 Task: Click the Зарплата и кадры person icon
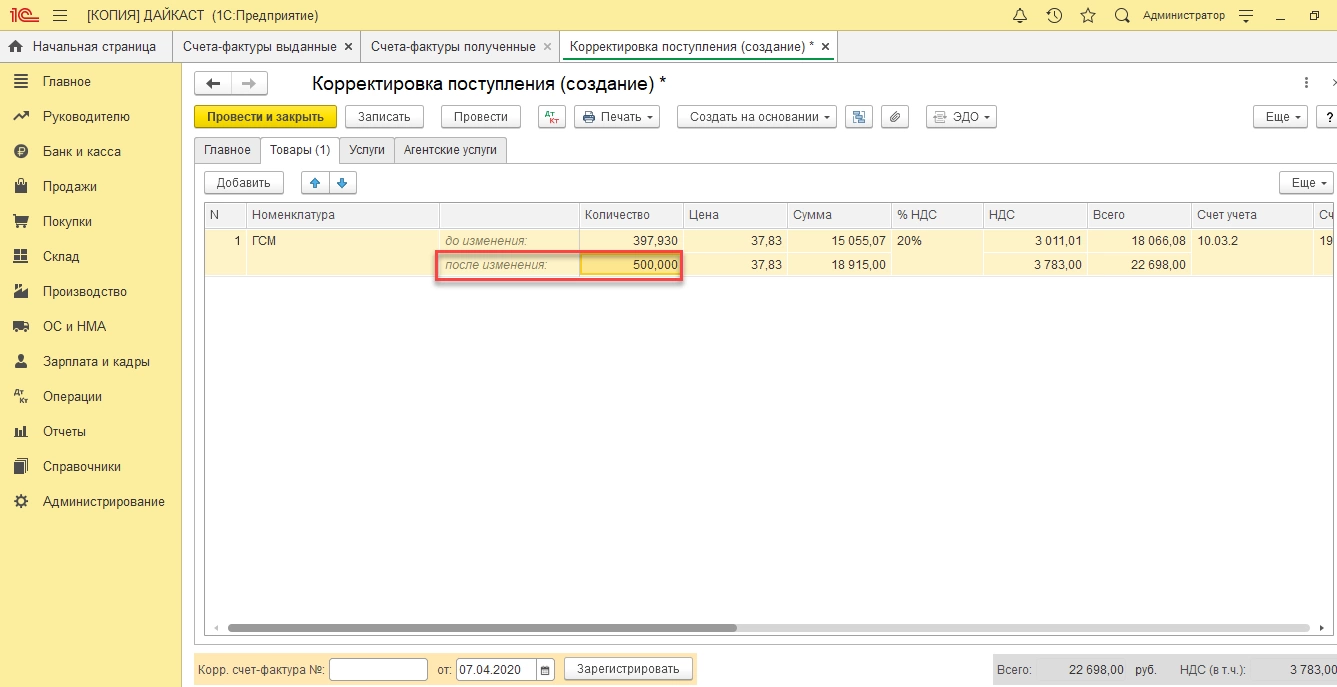tap(21, 362)
